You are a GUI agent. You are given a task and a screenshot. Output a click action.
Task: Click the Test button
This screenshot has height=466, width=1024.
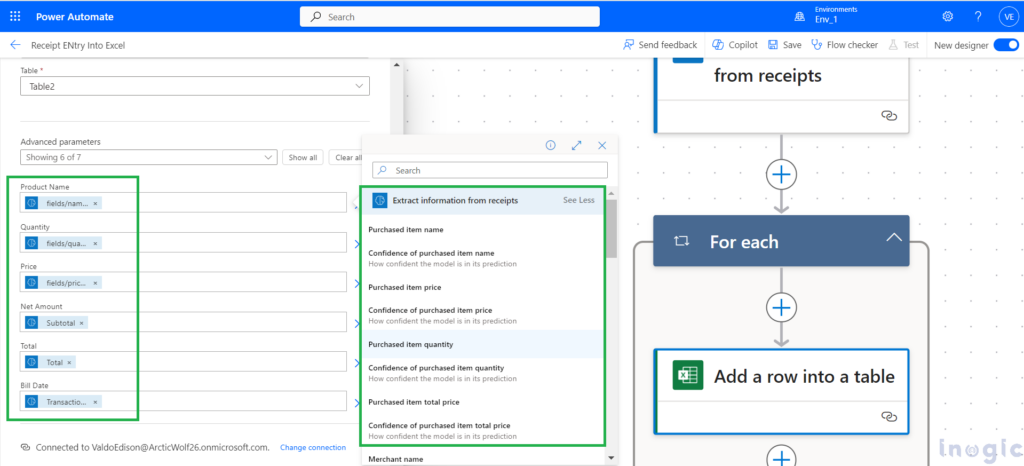[903, 45]
